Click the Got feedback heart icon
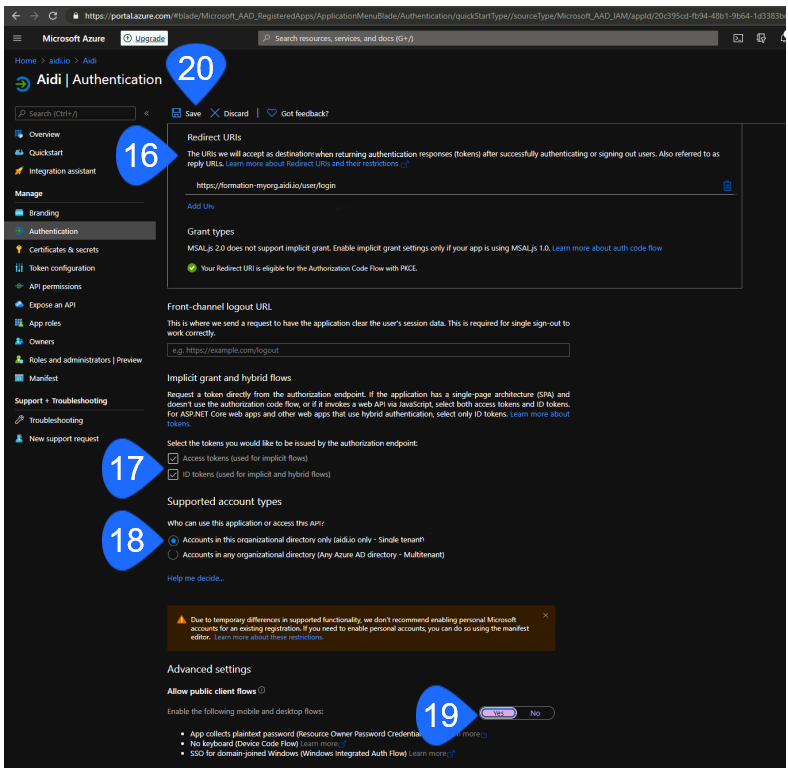Image resolution: width=788 pixels, height=770 pixels. (x=272, y=113)
